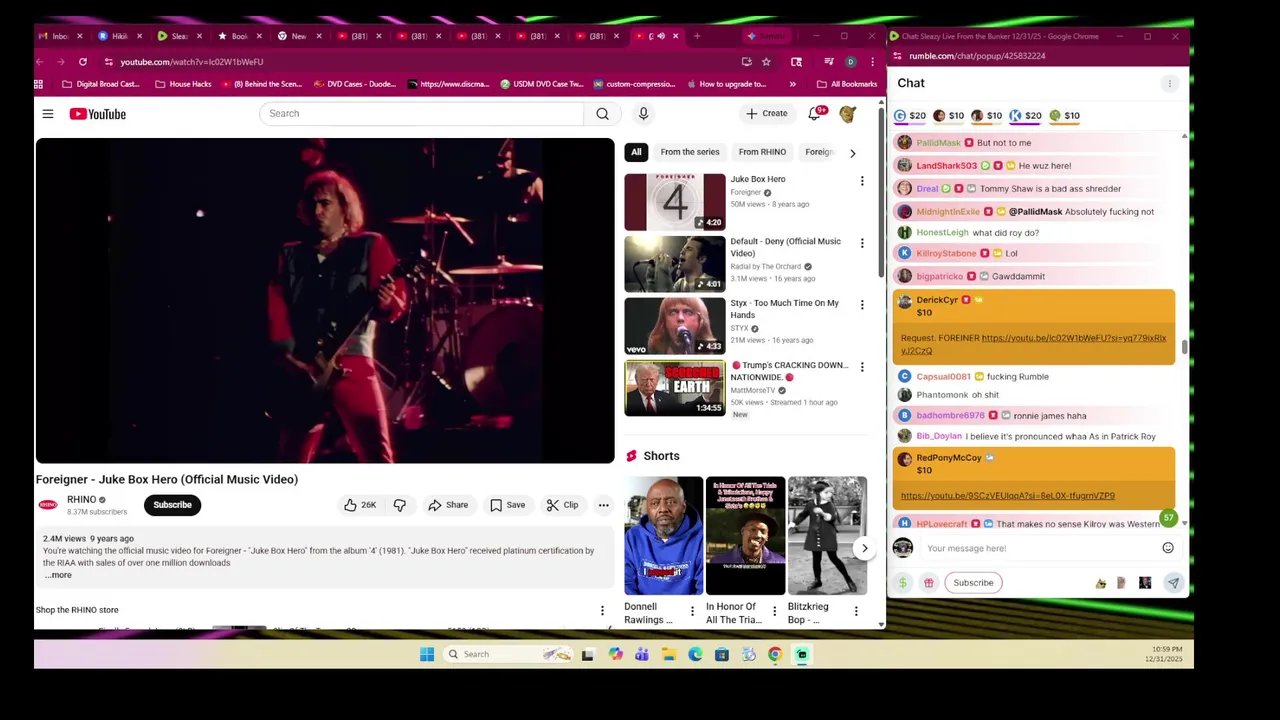Open the YouTube account avatar menu
This screenshot has height=720, width=1280.
tap(847, 114)
